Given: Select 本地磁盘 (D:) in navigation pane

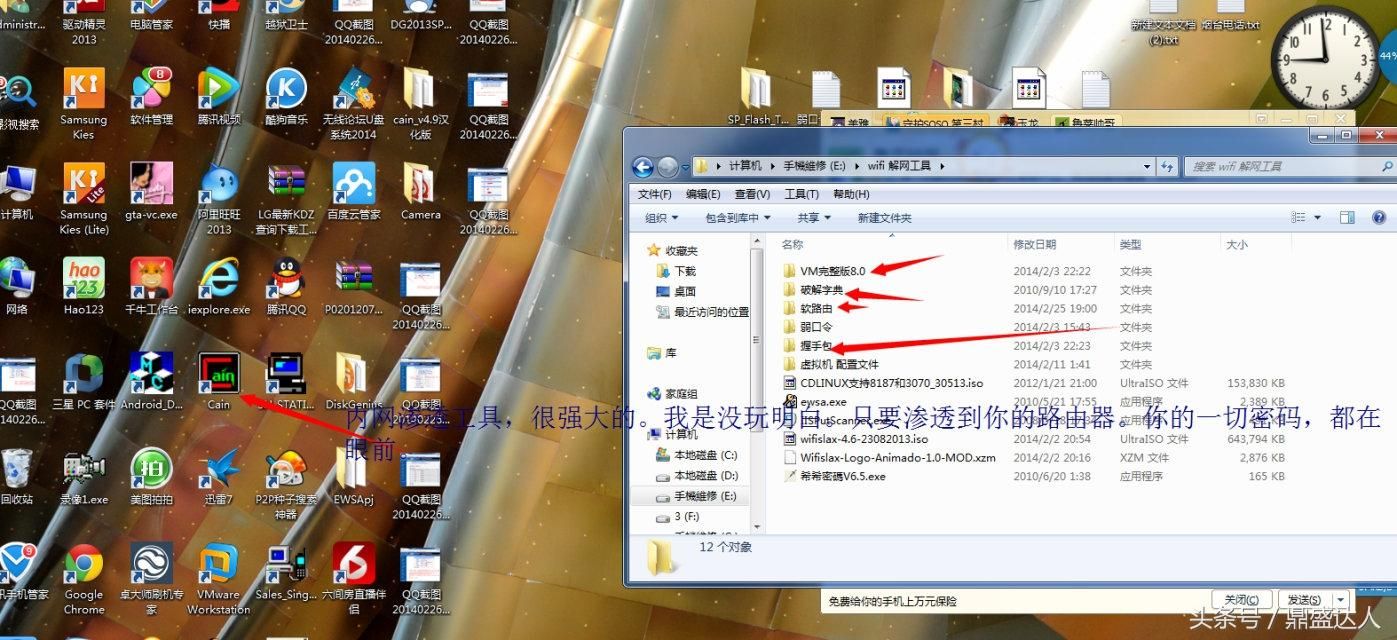Looking at the screenshot, I should pyautogui.click(x=697, y=475).
